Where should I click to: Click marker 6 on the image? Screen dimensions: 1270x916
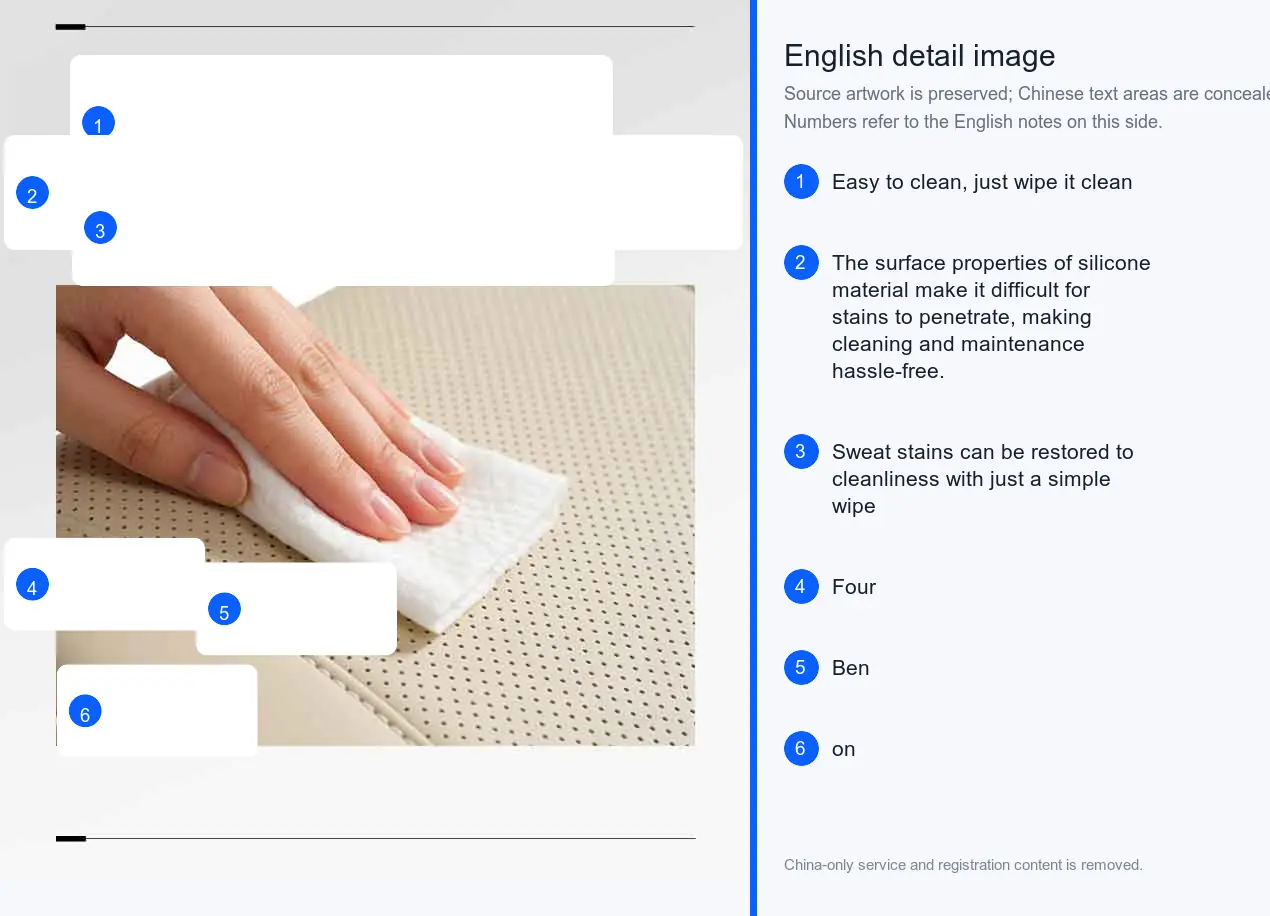(85, 711)
